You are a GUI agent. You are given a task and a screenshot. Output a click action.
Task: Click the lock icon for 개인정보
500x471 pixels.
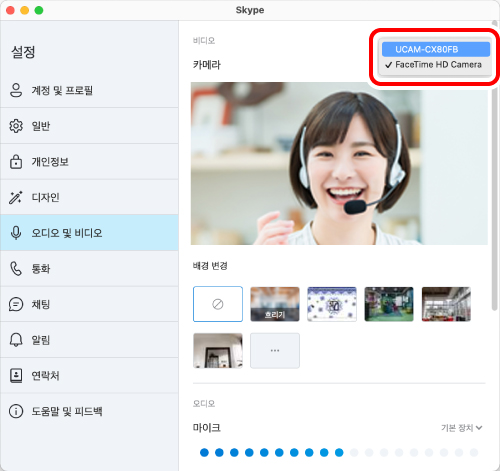click(x=16, y=162)
